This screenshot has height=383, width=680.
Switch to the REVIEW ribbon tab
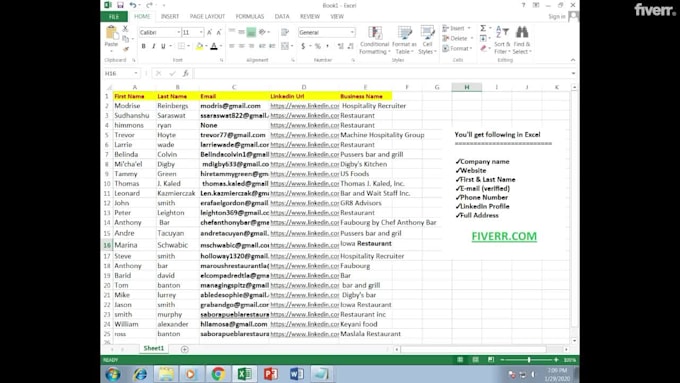pyautogui.click(x=310, y=16)
